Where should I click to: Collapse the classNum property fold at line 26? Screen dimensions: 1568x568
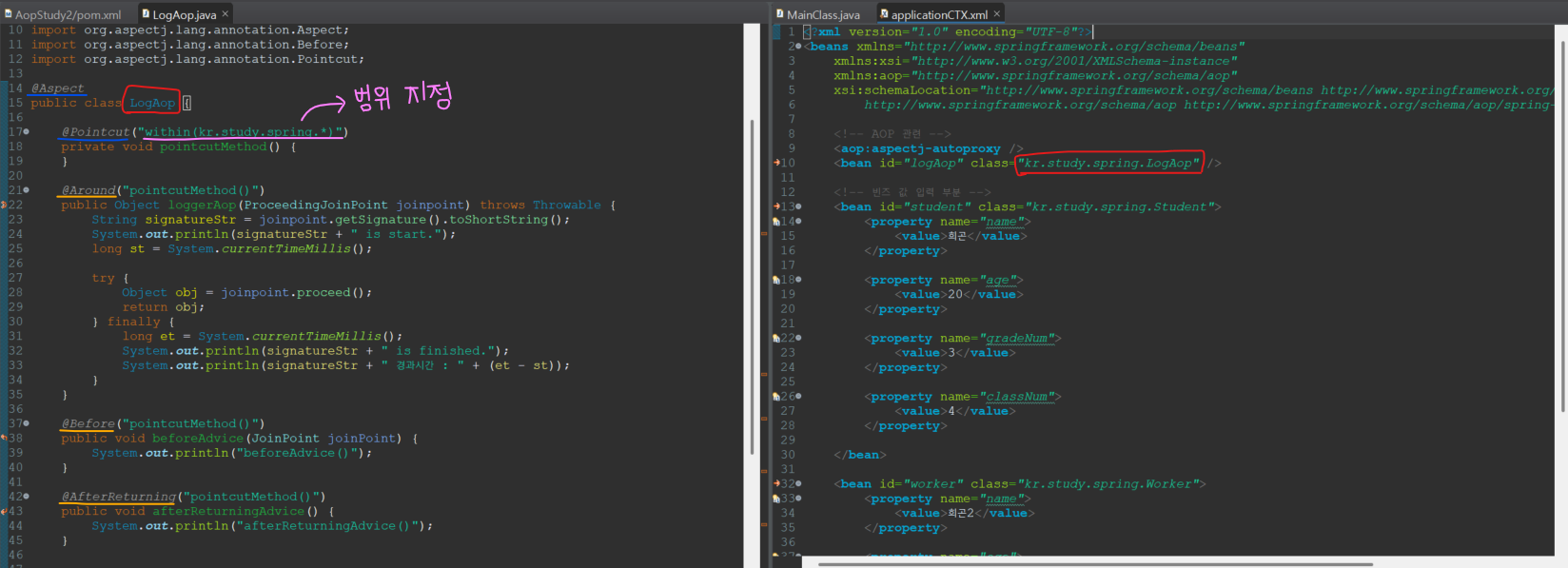point(799,397)
